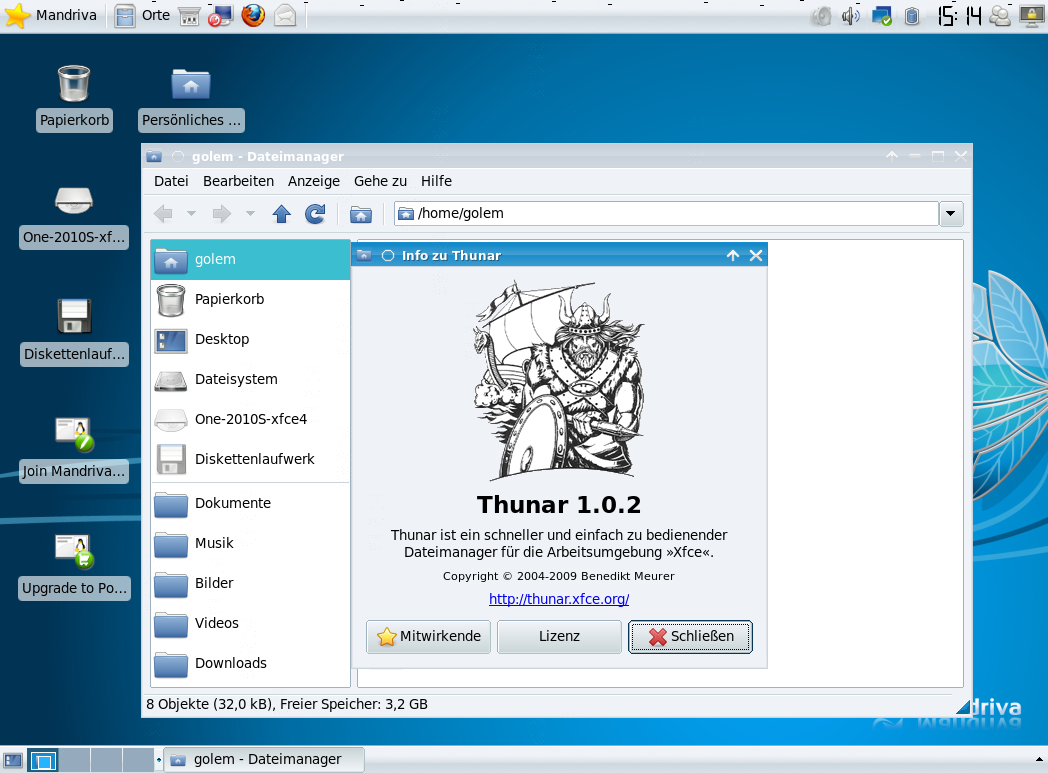Click the volume speaker icon in the tray

pos(849,15)
